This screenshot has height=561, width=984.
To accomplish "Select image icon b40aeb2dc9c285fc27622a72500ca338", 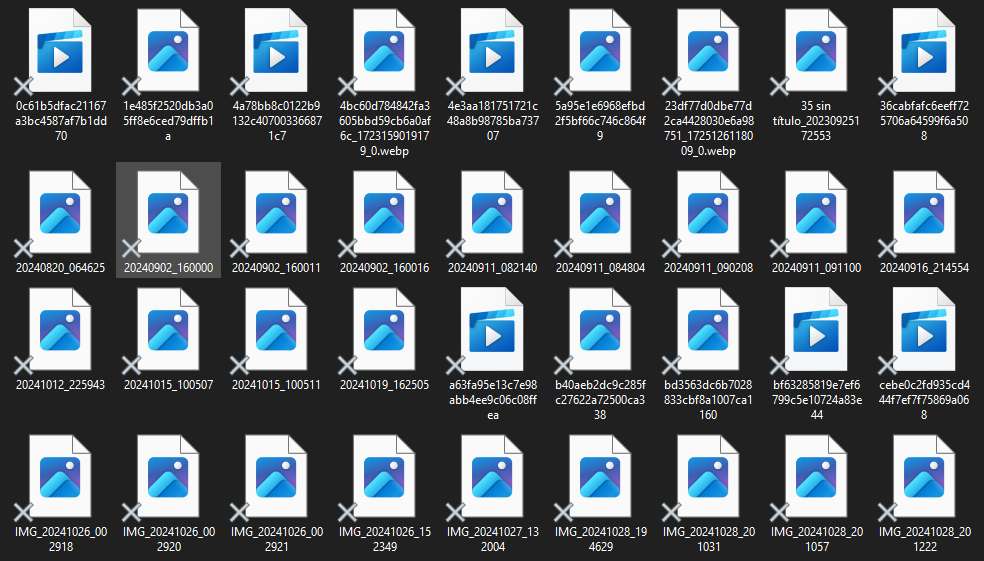I will (600, 329).
